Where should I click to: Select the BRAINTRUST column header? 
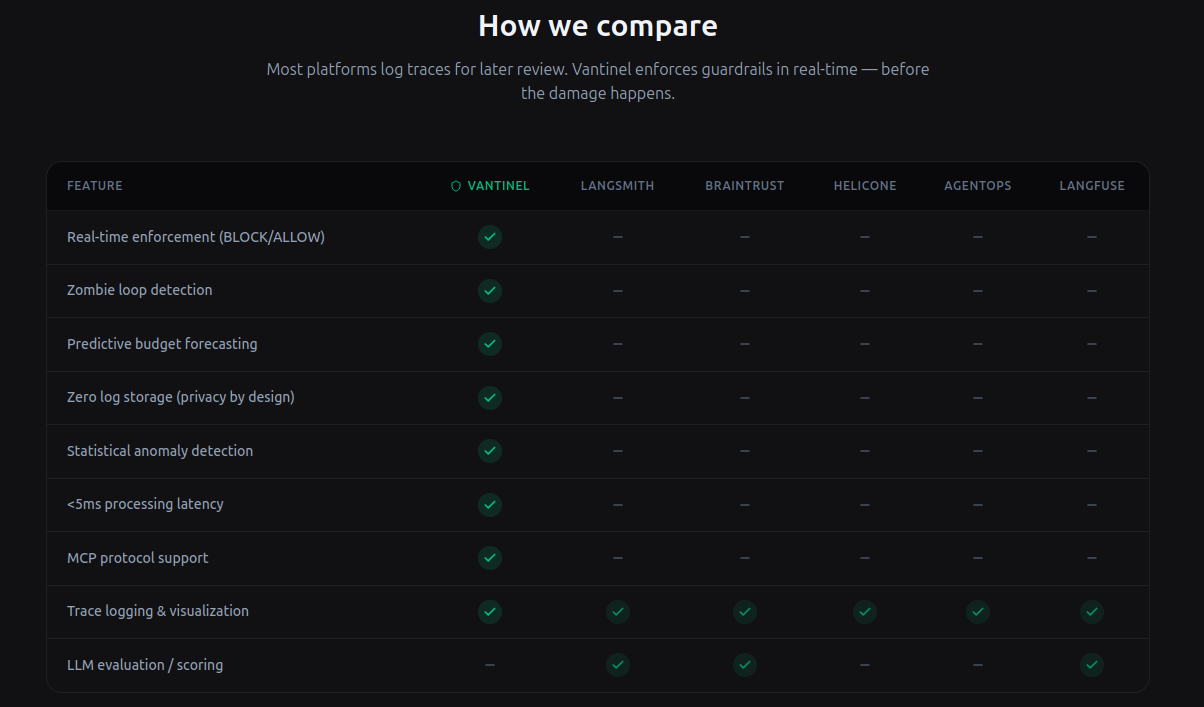[x=745, y=186]
